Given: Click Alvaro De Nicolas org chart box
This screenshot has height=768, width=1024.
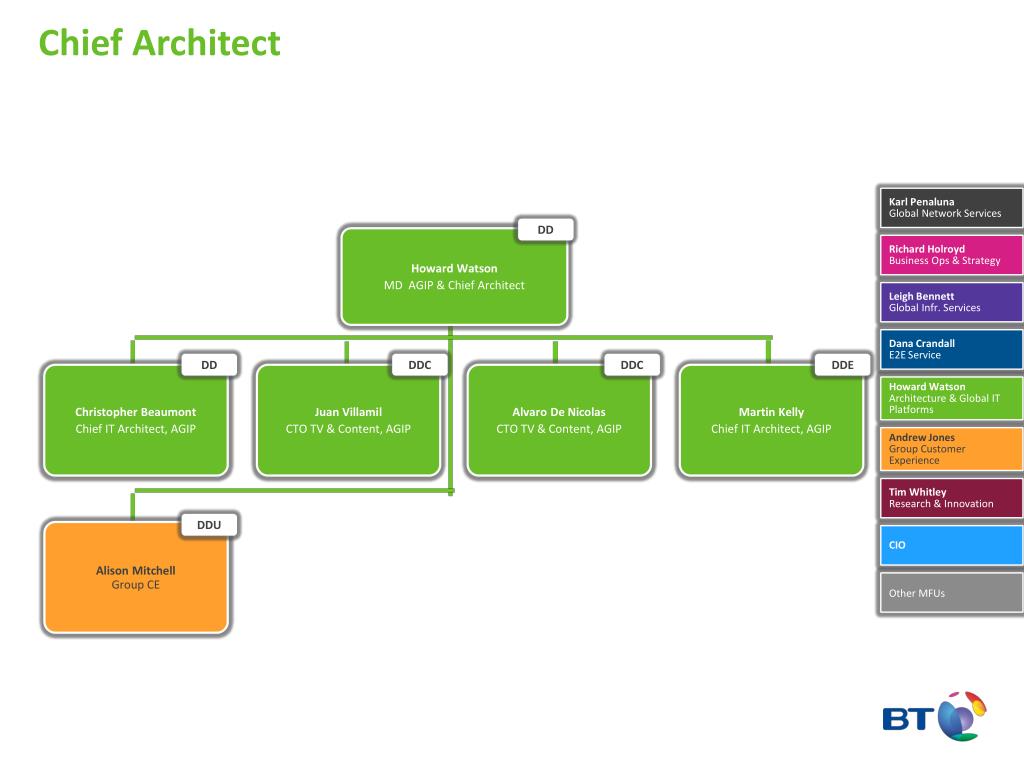Looking at the screenshot, I should 559,420.
